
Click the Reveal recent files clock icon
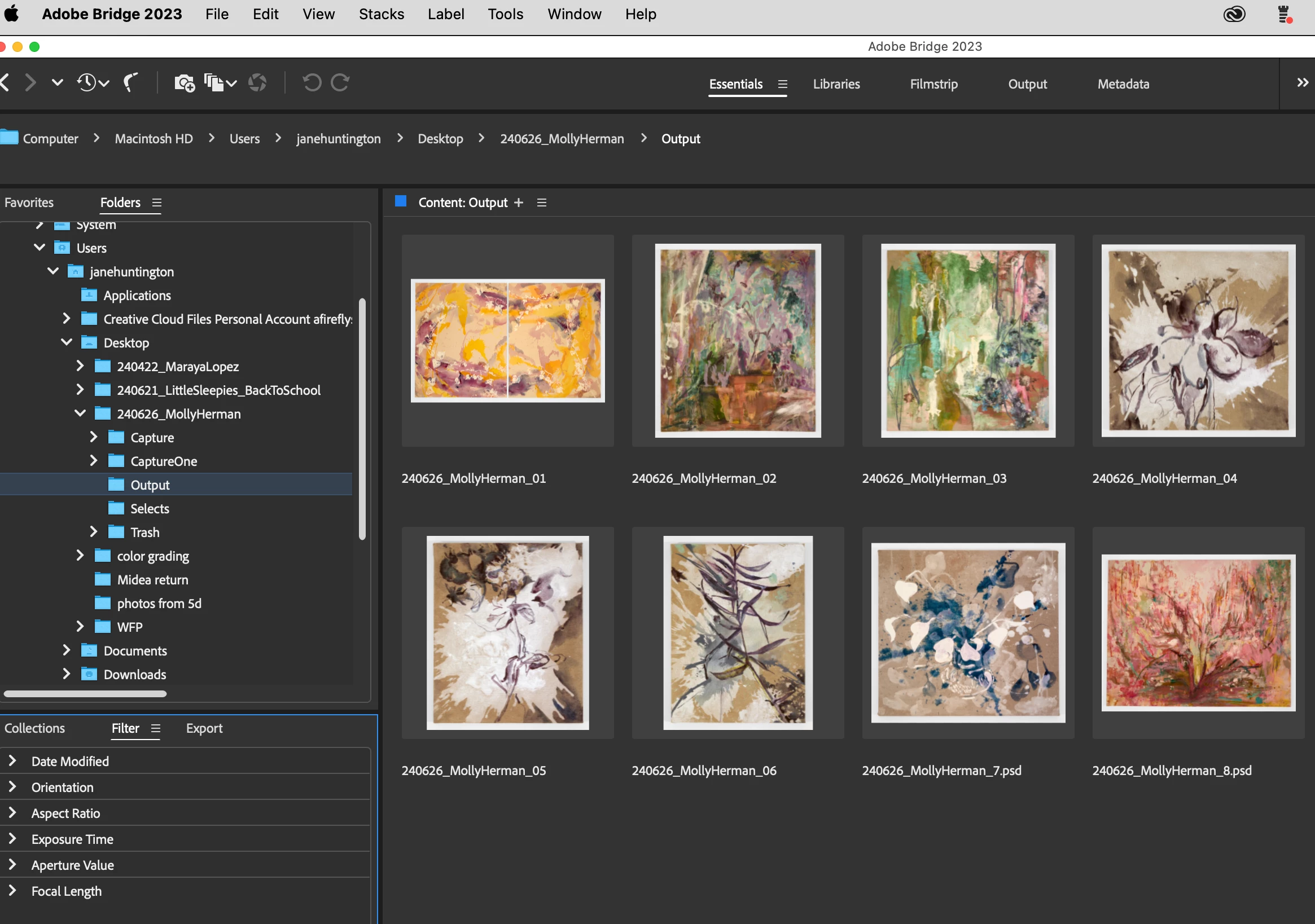[x=87, y=83]
